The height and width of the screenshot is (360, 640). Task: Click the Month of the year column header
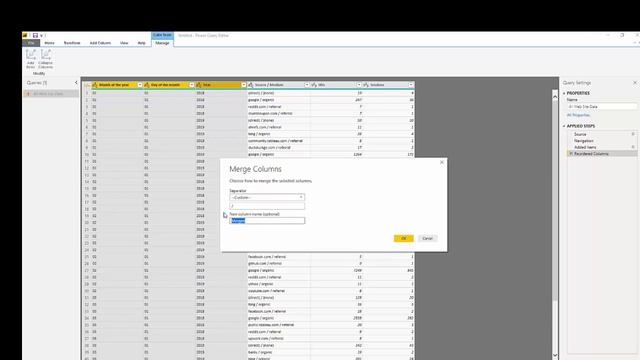pos(117,85)
